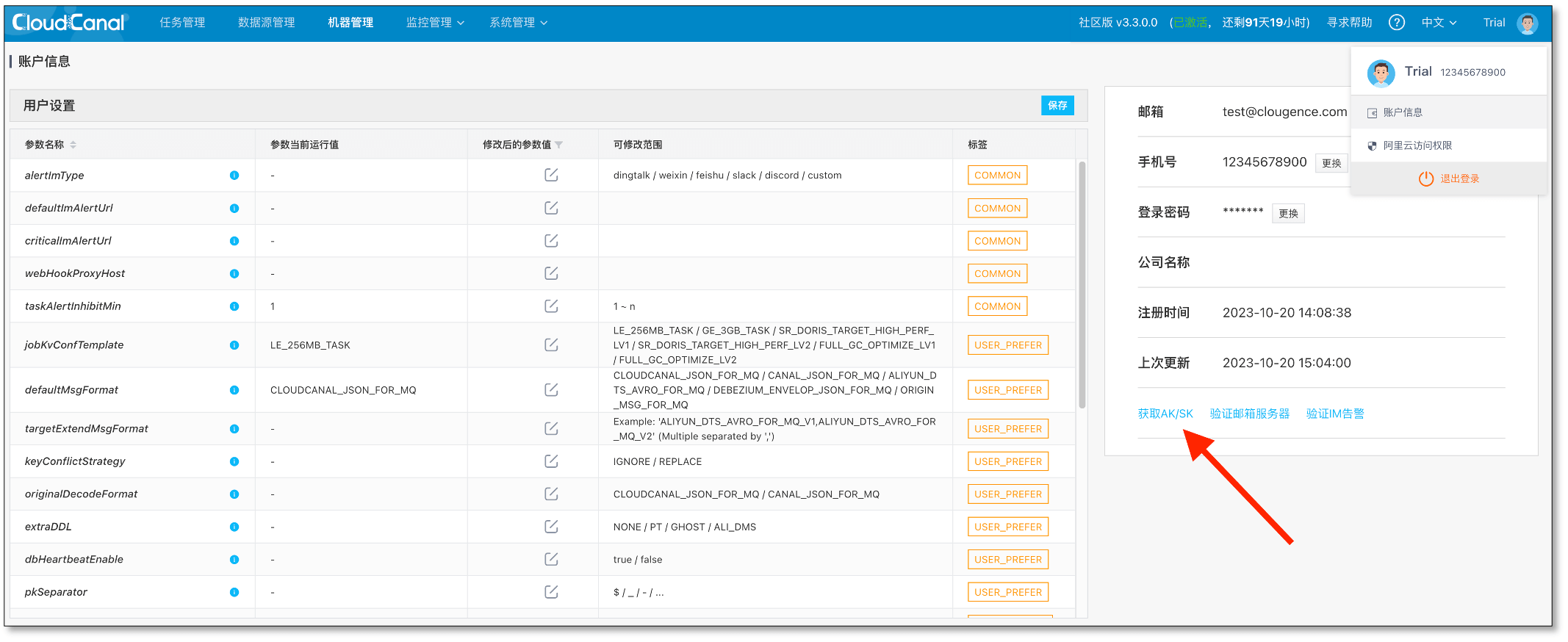Click the info icon beside webHookProxyHost
The image size is (1568, 642).
[234, 273]
